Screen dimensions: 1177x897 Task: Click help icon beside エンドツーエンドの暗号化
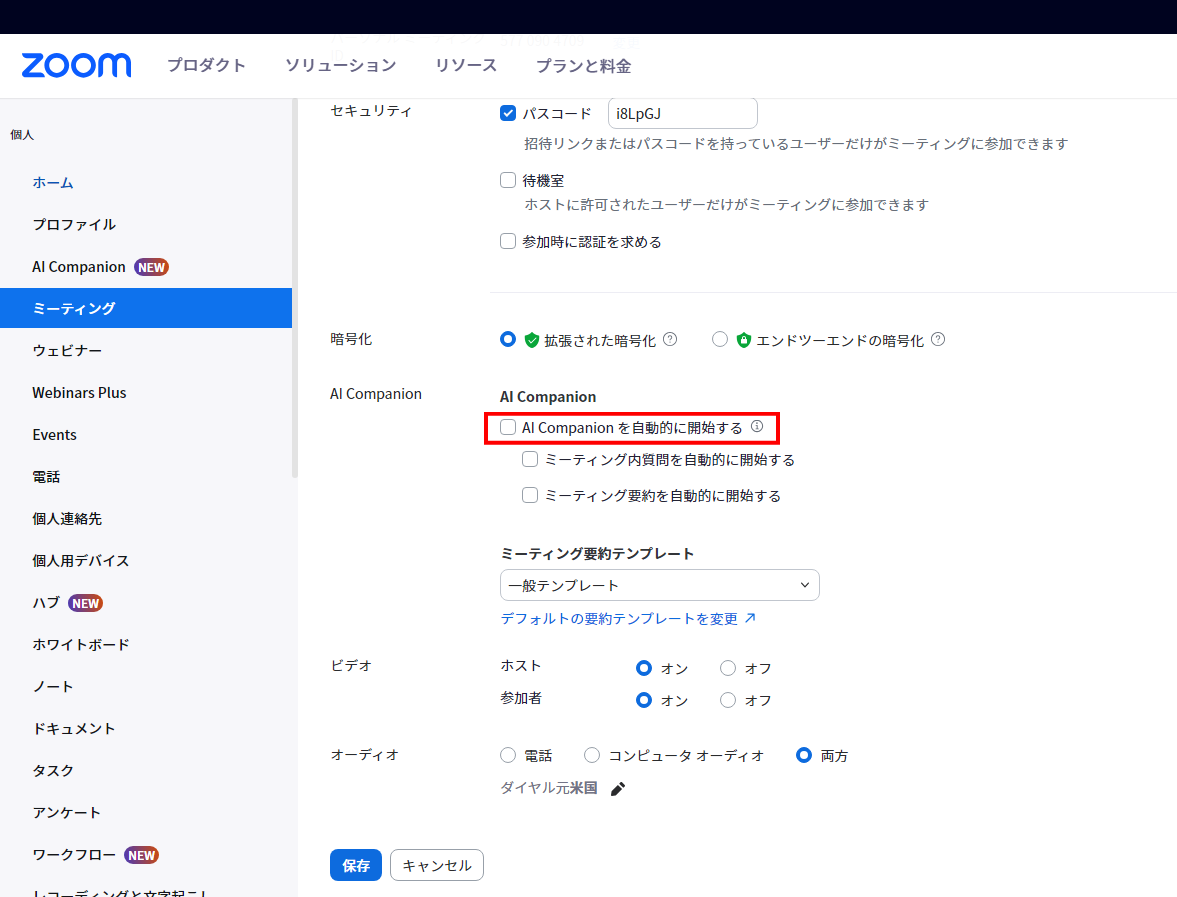coord(938,340)
